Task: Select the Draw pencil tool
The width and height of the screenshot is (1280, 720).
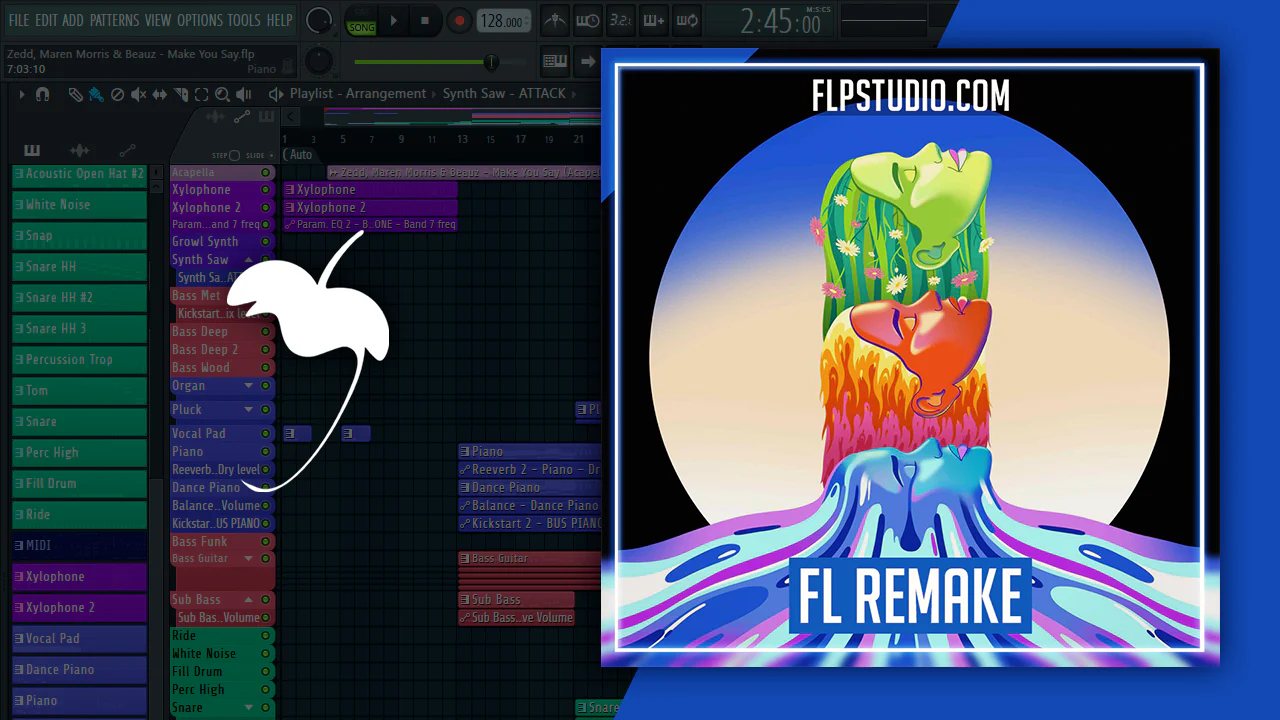Action: click(x=75, y=94)
